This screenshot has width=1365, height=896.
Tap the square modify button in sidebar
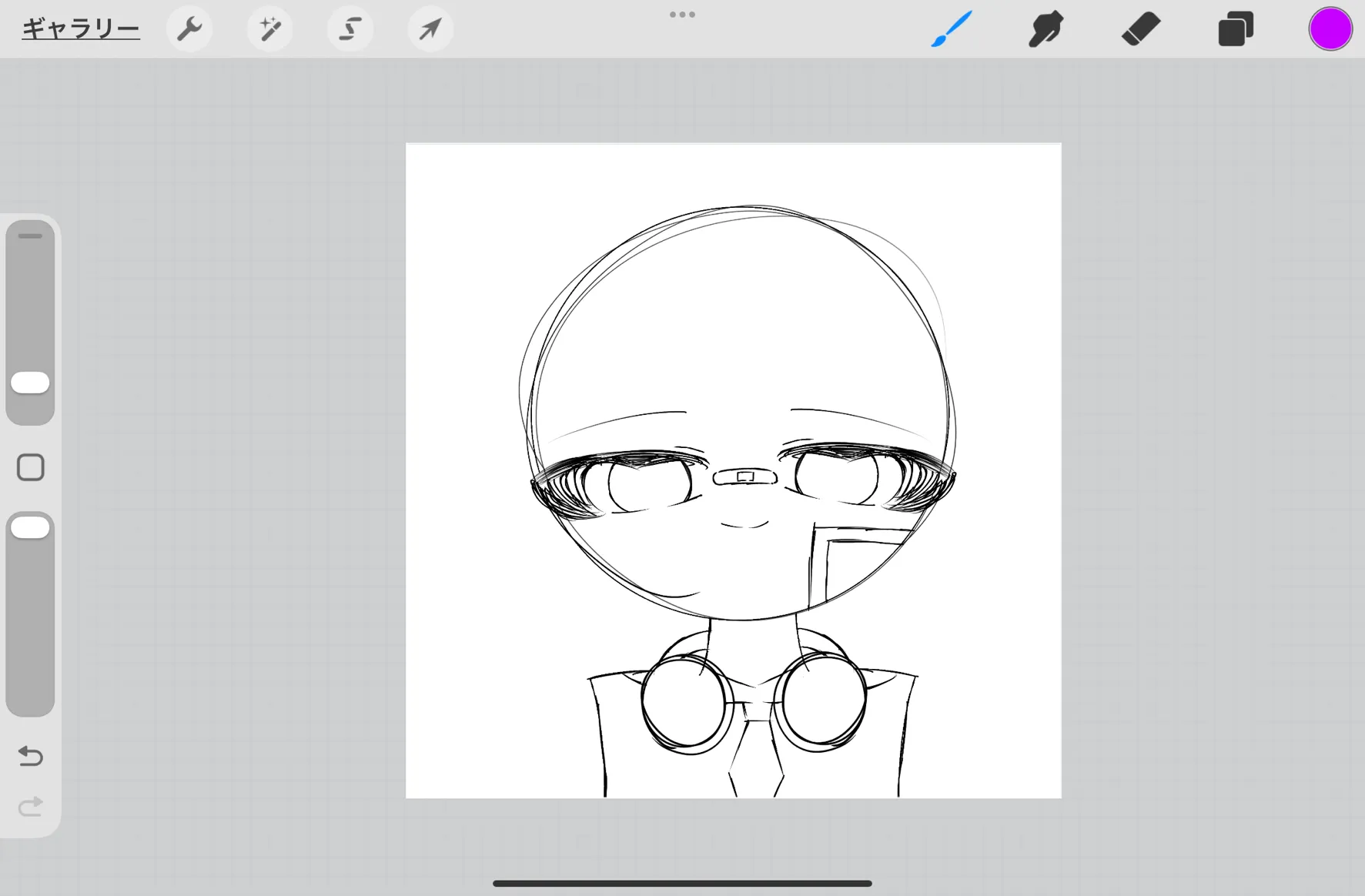click(31, 467)
